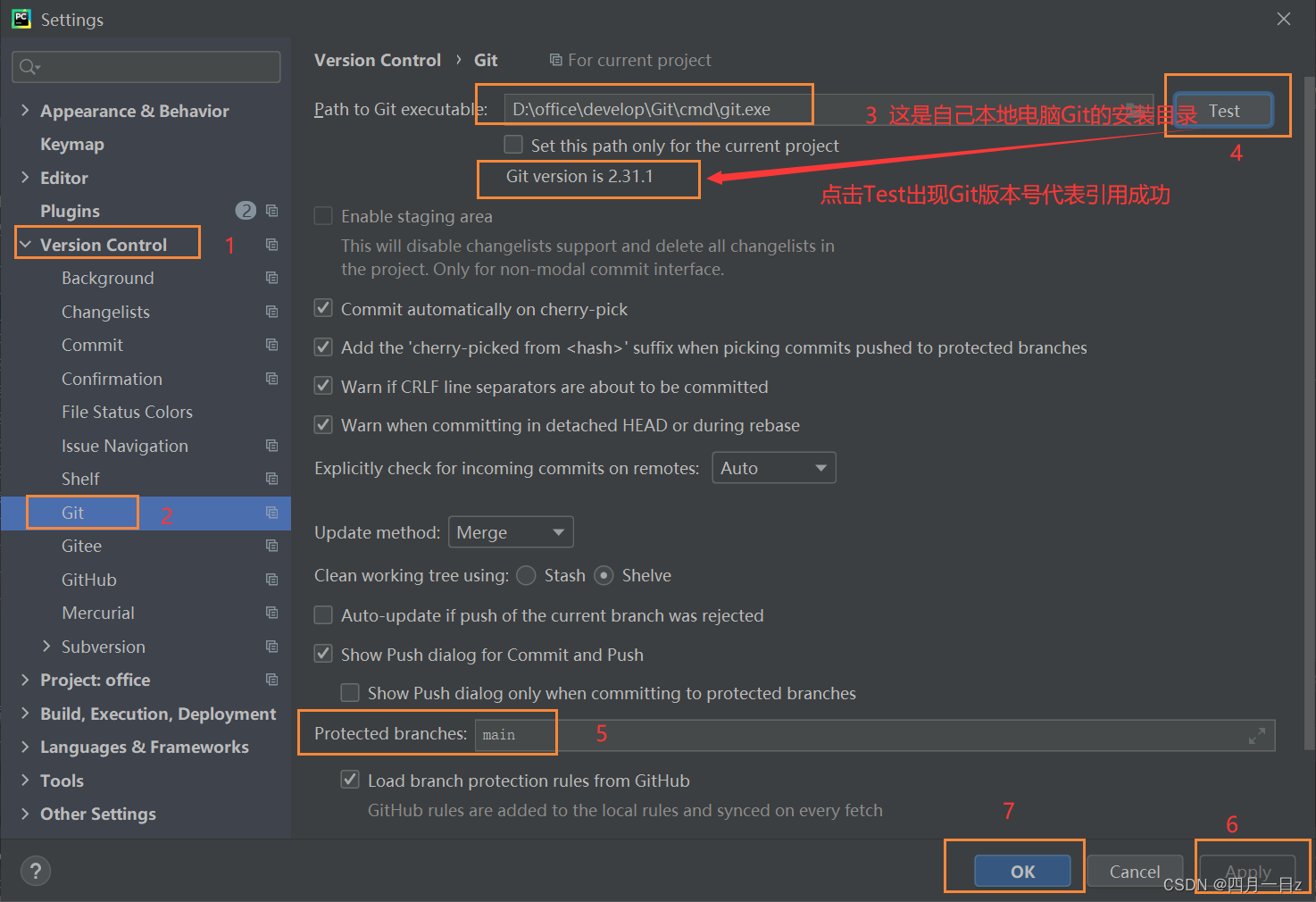The height and width of the screenshot is (902, 1316).
Task: Click the help question mark icon
Action: pyautogui.click(x=36, y=871)
